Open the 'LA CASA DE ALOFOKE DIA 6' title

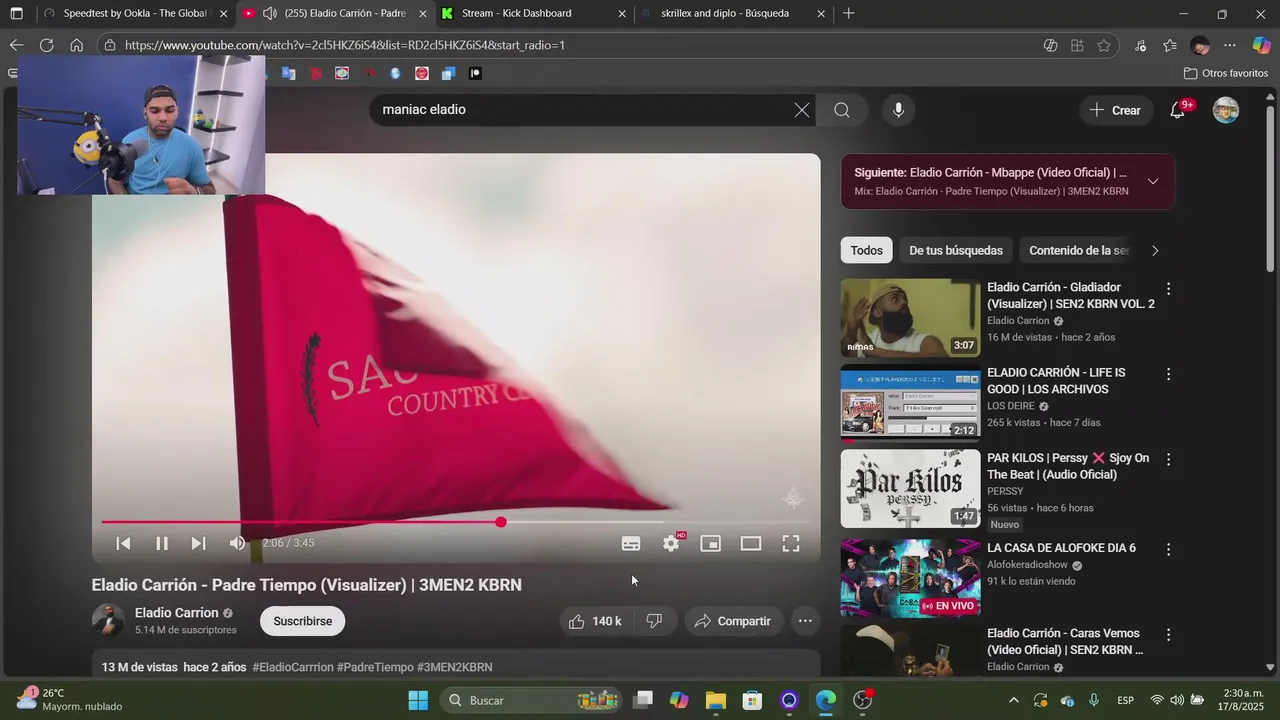(1061, 548)
